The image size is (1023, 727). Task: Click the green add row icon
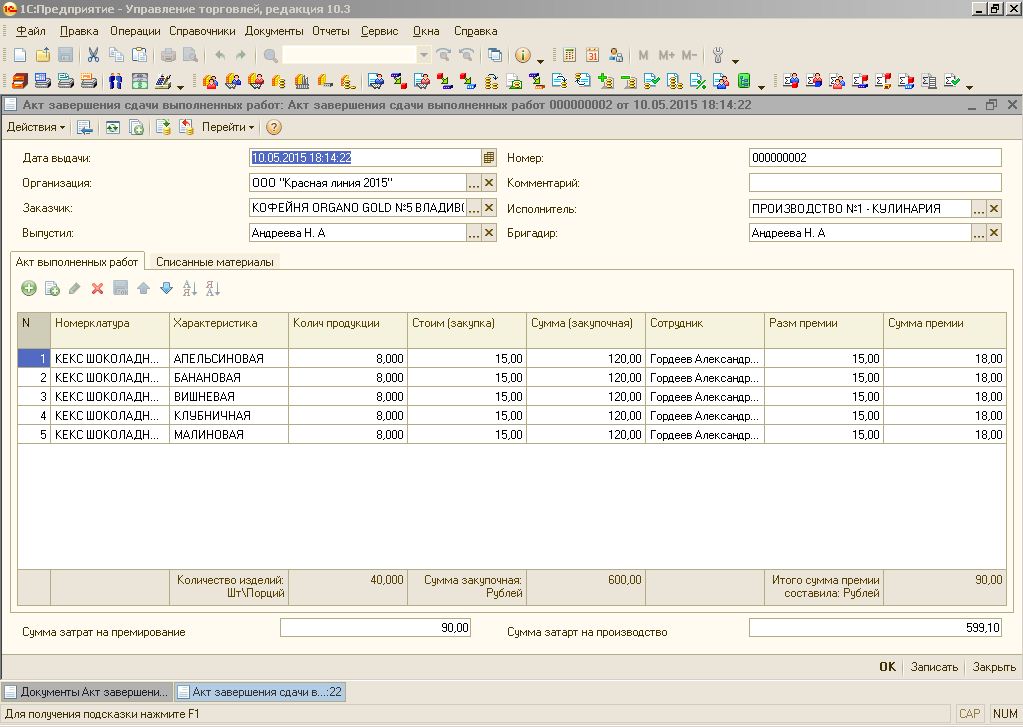tap(29, 288)
